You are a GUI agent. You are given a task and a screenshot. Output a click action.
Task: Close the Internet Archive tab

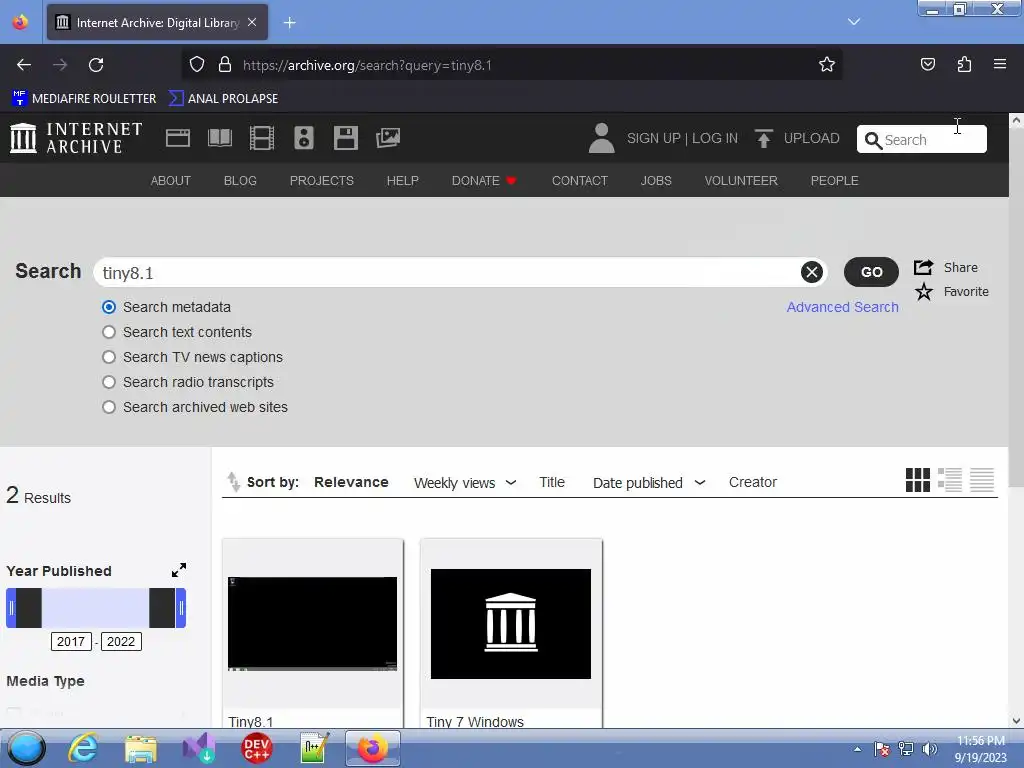click(252, 22)
